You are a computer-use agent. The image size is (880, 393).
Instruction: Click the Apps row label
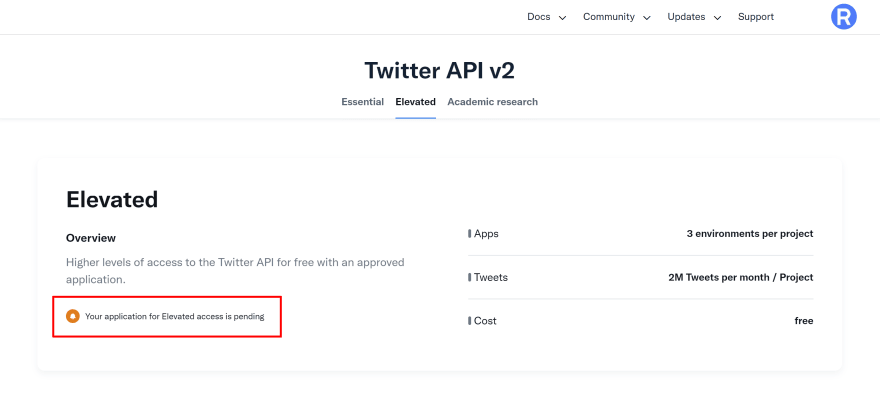(486, 234)
